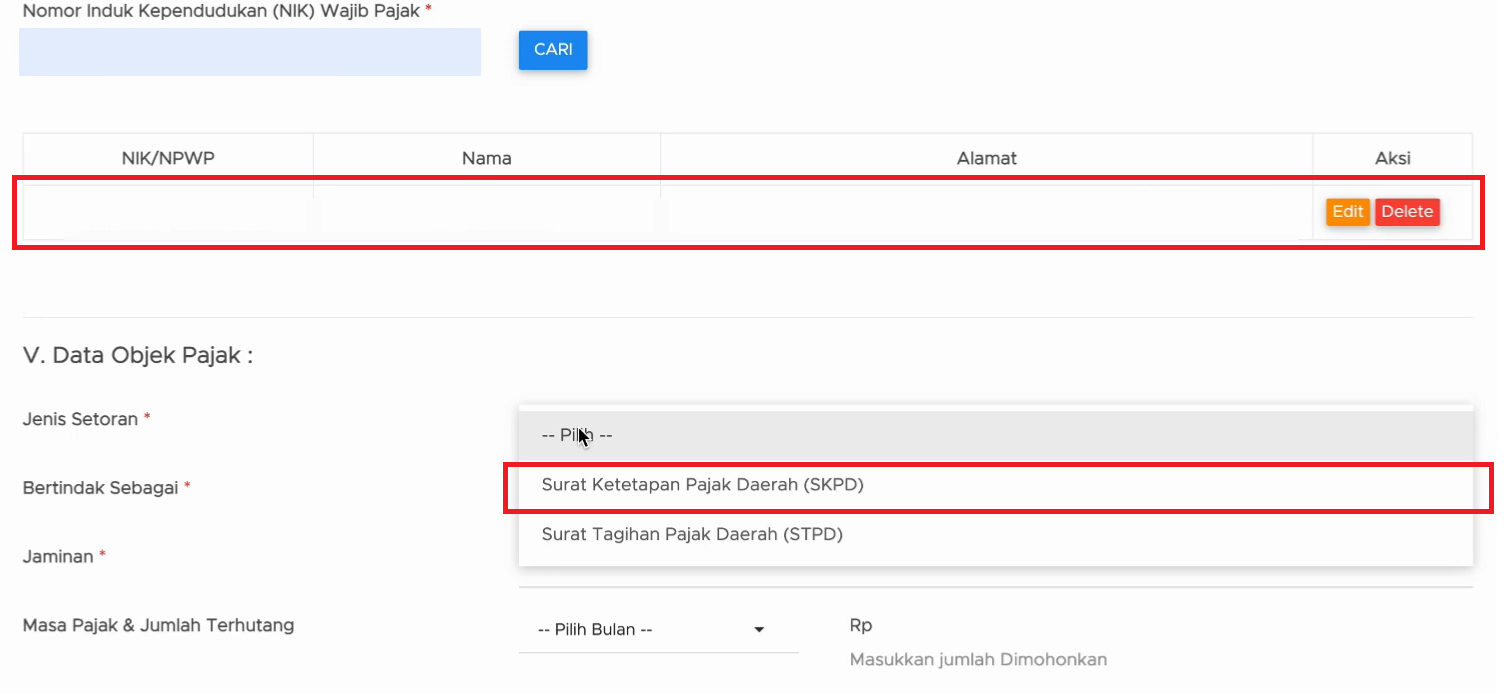The height and width of the screenshot is (695, 1509).
Task: Click the "V. Data Objek Pajak" section heading
Action: [x=137, y=356]
